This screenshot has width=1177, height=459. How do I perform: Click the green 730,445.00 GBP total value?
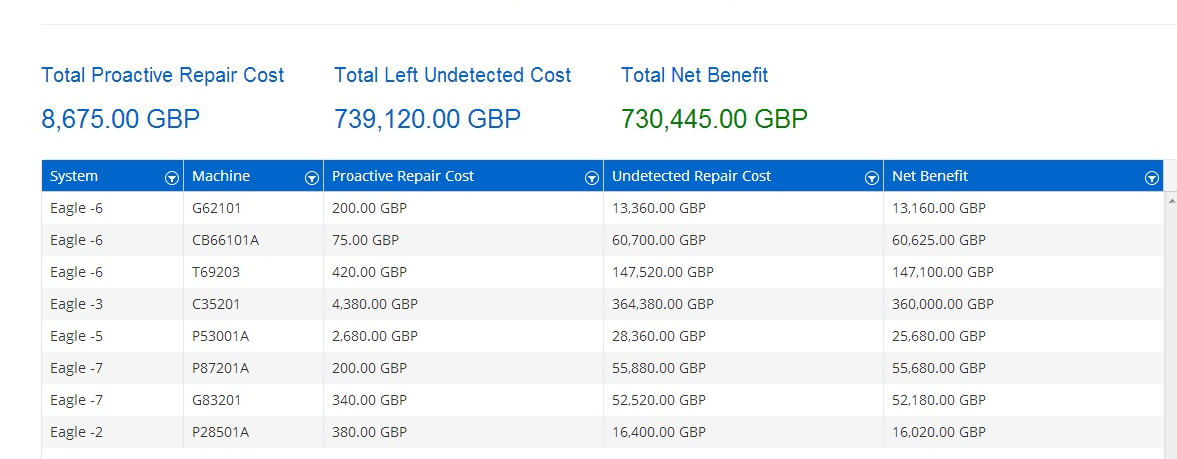point(714,119)
